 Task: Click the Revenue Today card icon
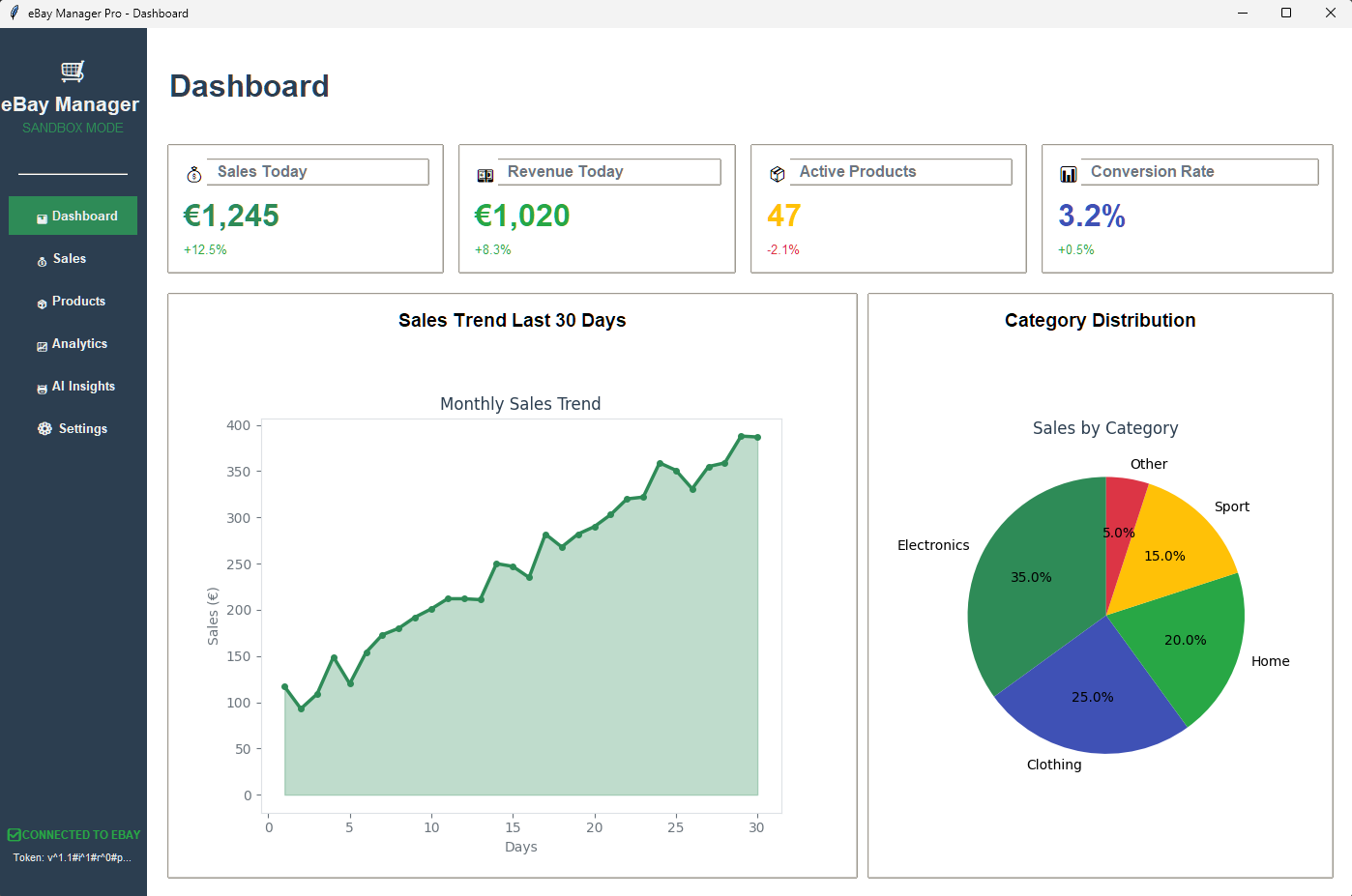tap(485, 175)
